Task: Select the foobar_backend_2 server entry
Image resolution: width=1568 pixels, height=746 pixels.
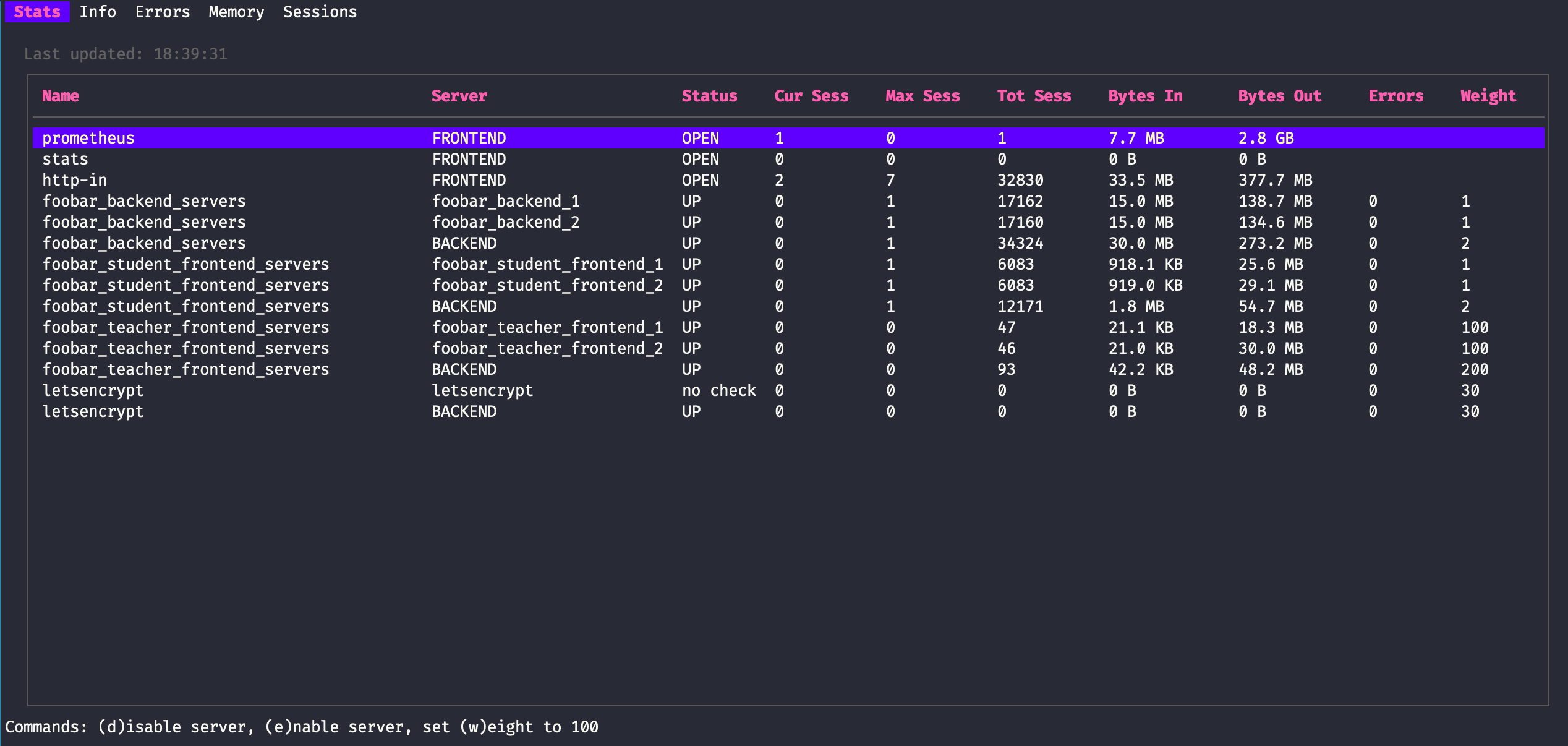Action: (x=506, y=222)
